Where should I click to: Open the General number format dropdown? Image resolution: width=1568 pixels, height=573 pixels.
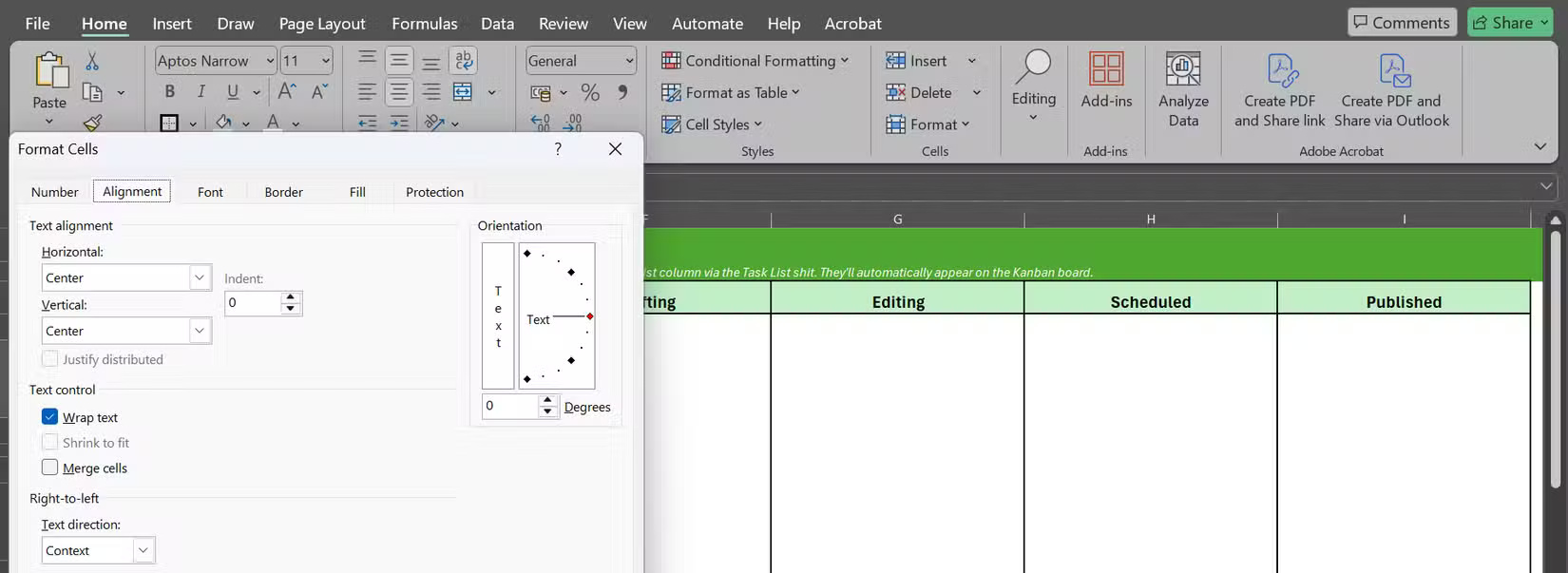(628, 61)
